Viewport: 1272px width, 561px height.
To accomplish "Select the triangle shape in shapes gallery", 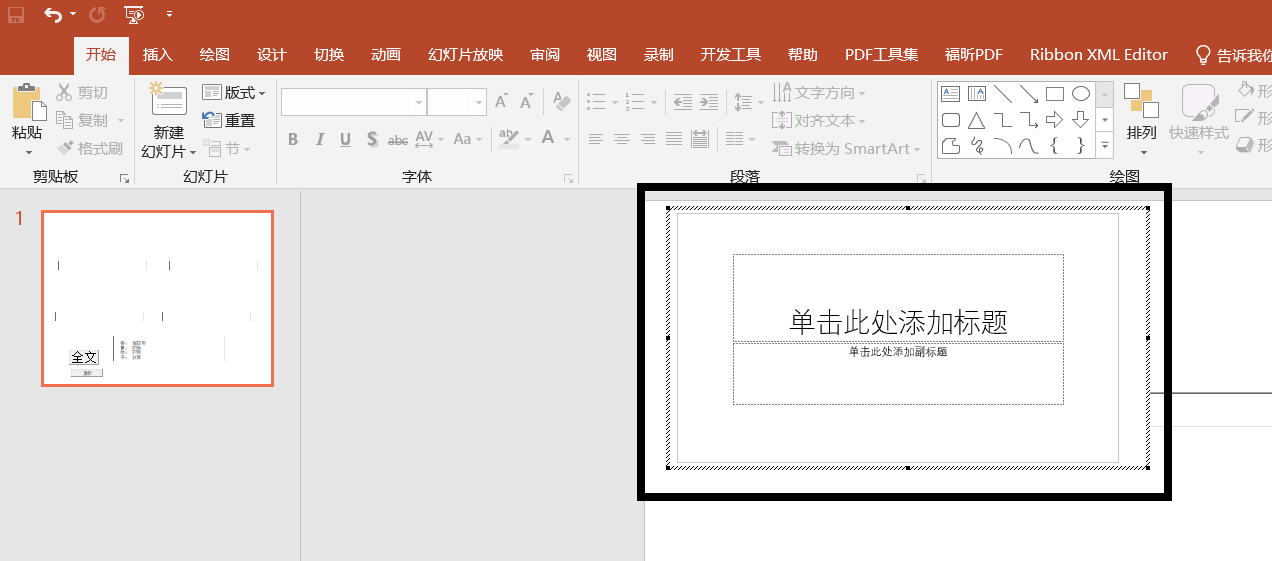I will [x=976, y=121].
